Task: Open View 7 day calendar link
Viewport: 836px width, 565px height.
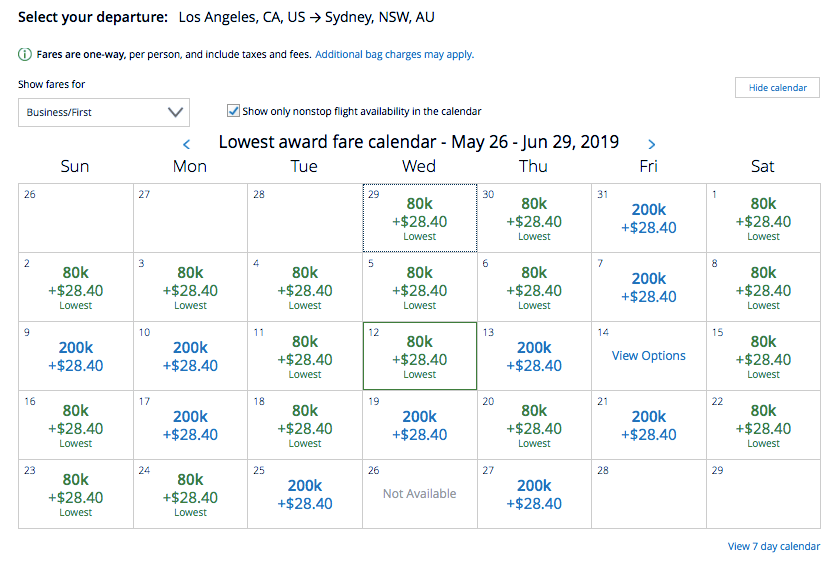Action: pyautogui.click(x=773, y=546)
